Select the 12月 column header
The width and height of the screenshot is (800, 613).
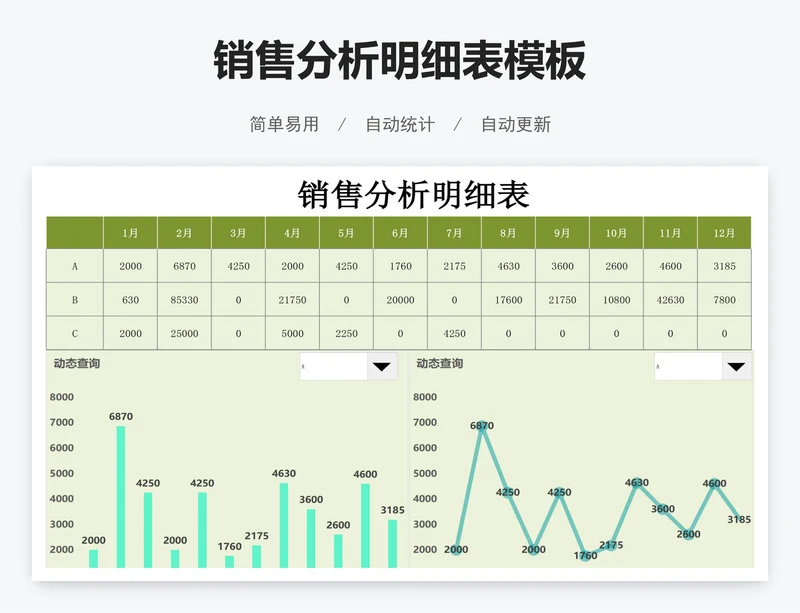tap(724, 233)
